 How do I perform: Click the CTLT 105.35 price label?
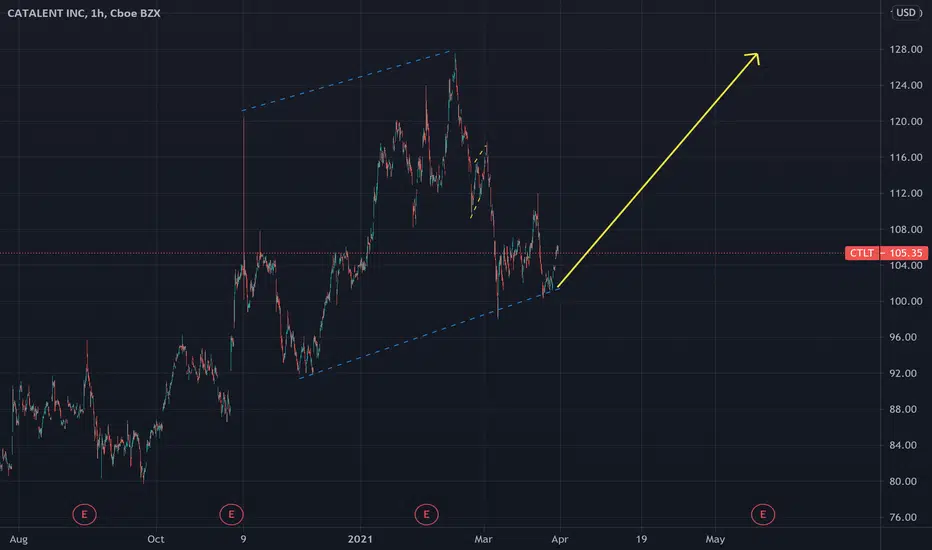pos(886,253)
